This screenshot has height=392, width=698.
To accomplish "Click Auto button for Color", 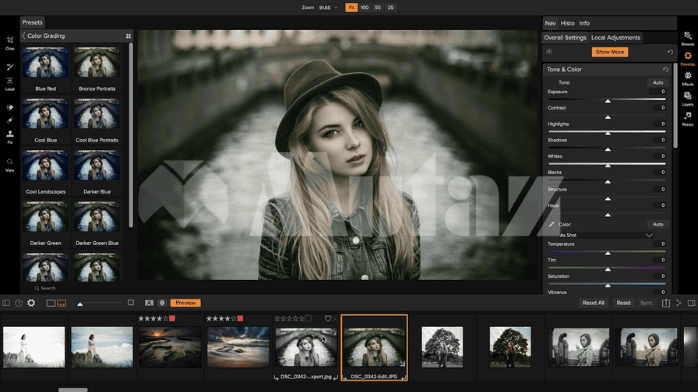I will [x=657, y=224].
